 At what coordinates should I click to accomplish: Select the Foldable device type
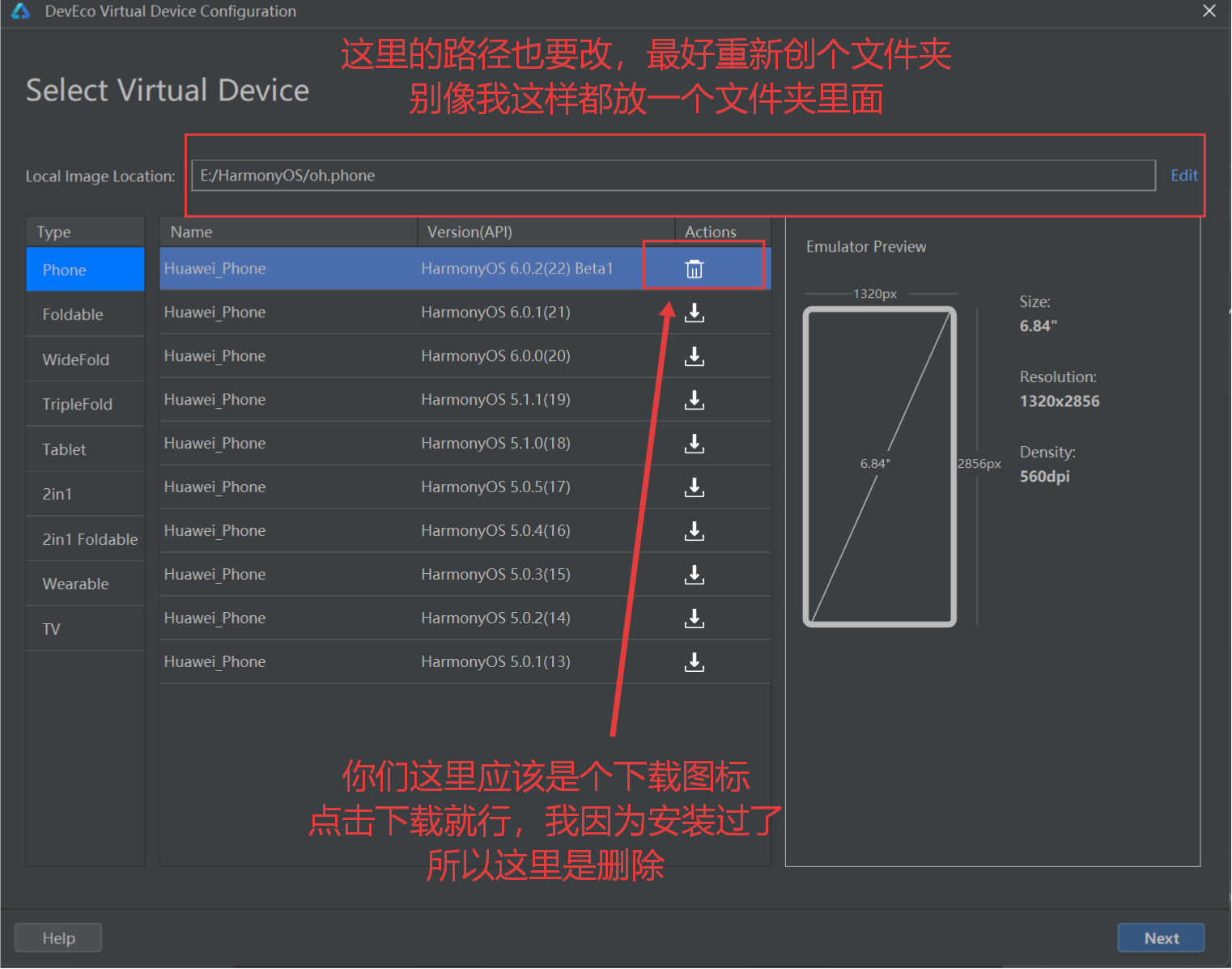click(85, 314)
